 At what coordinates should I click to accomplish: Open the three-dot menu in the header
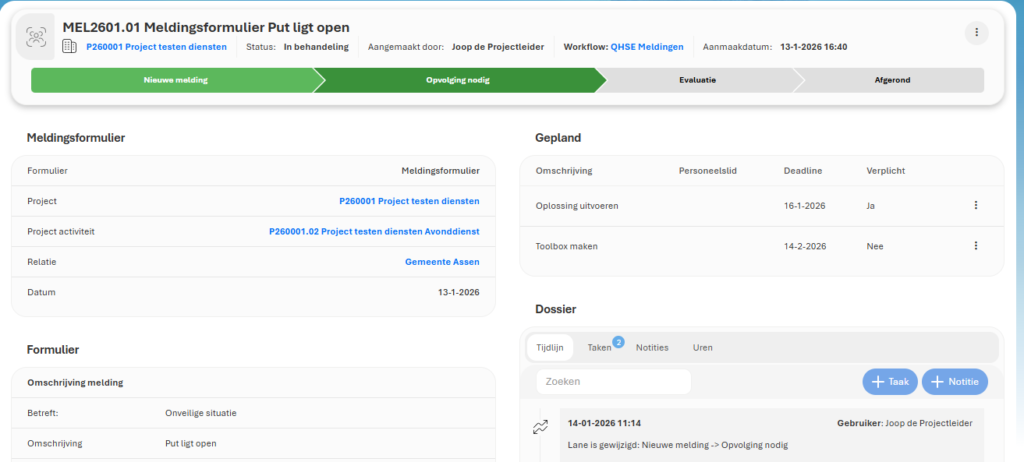[x=976, y=33]
